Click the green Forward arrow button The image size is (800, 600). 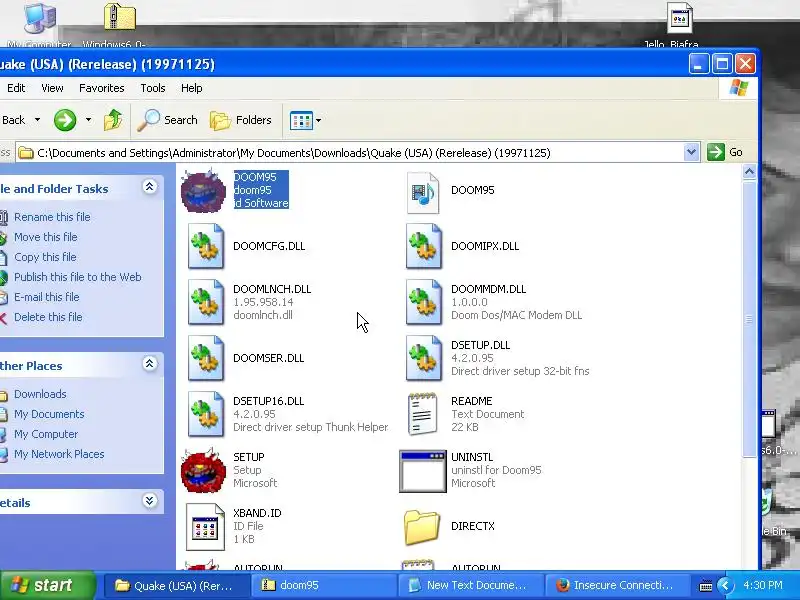tap(65, 120)
